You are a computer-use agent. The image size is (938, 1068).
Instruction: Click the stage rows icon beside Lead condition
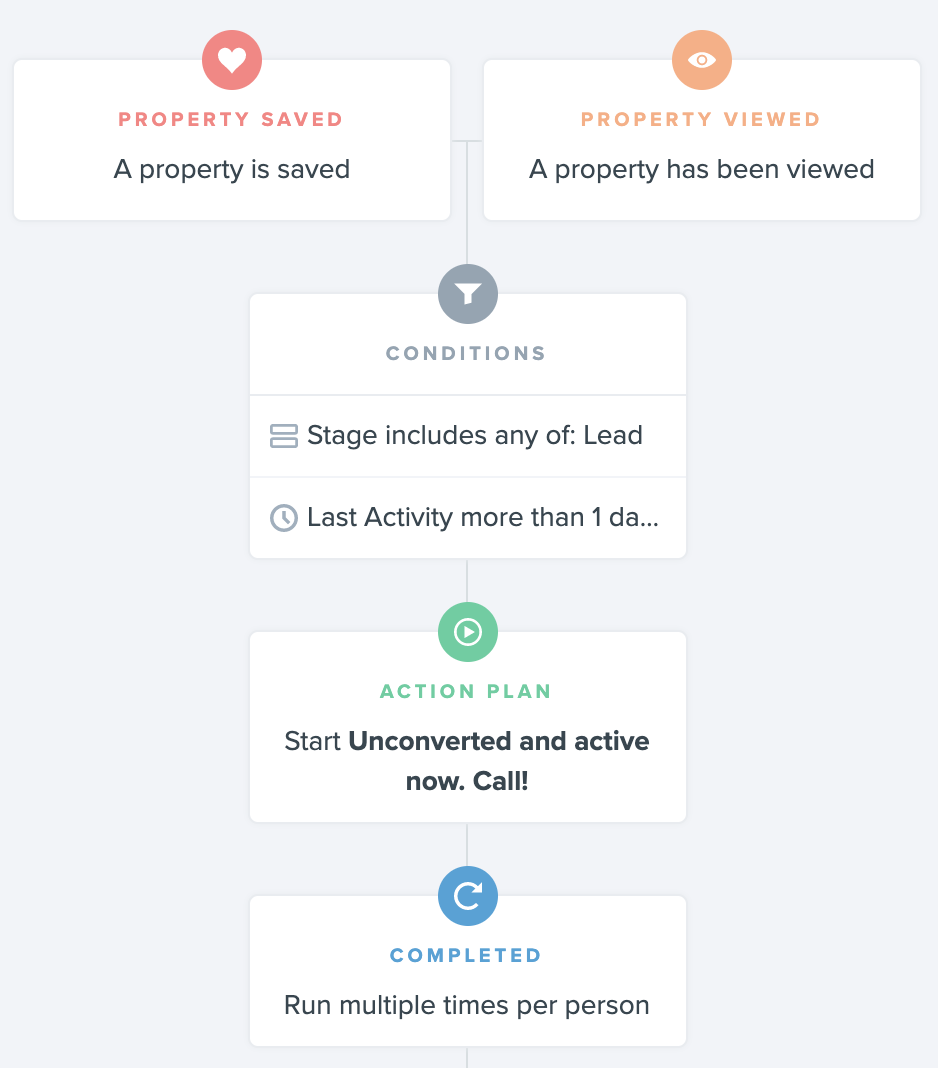pyautogui.click(x=283, y=436)
